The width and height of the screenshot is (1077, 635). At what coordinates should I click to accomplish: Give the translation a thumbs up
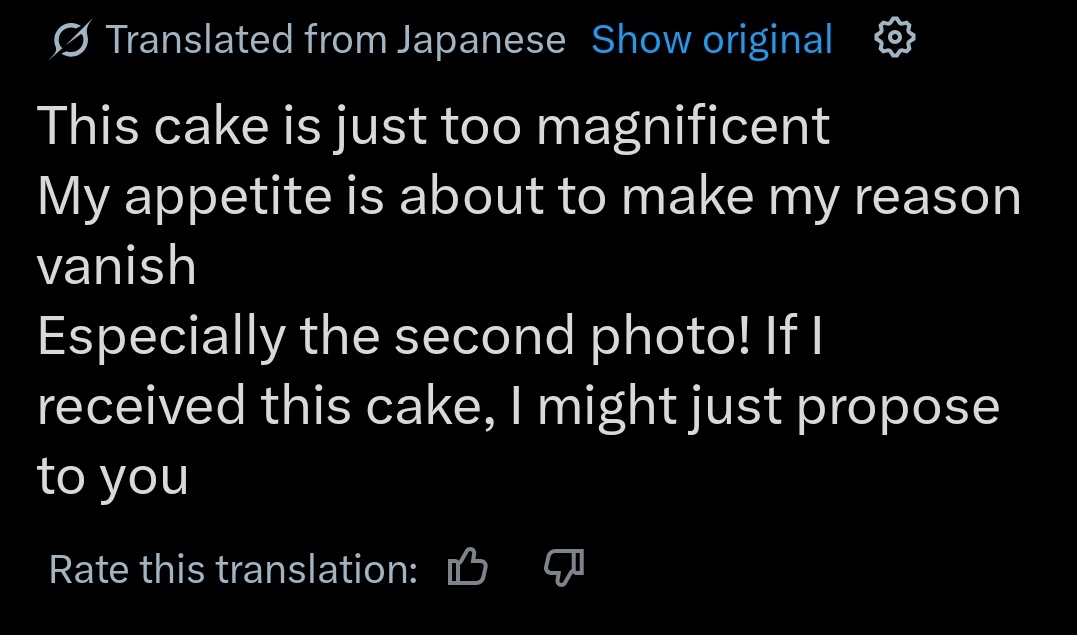point(468,569)
